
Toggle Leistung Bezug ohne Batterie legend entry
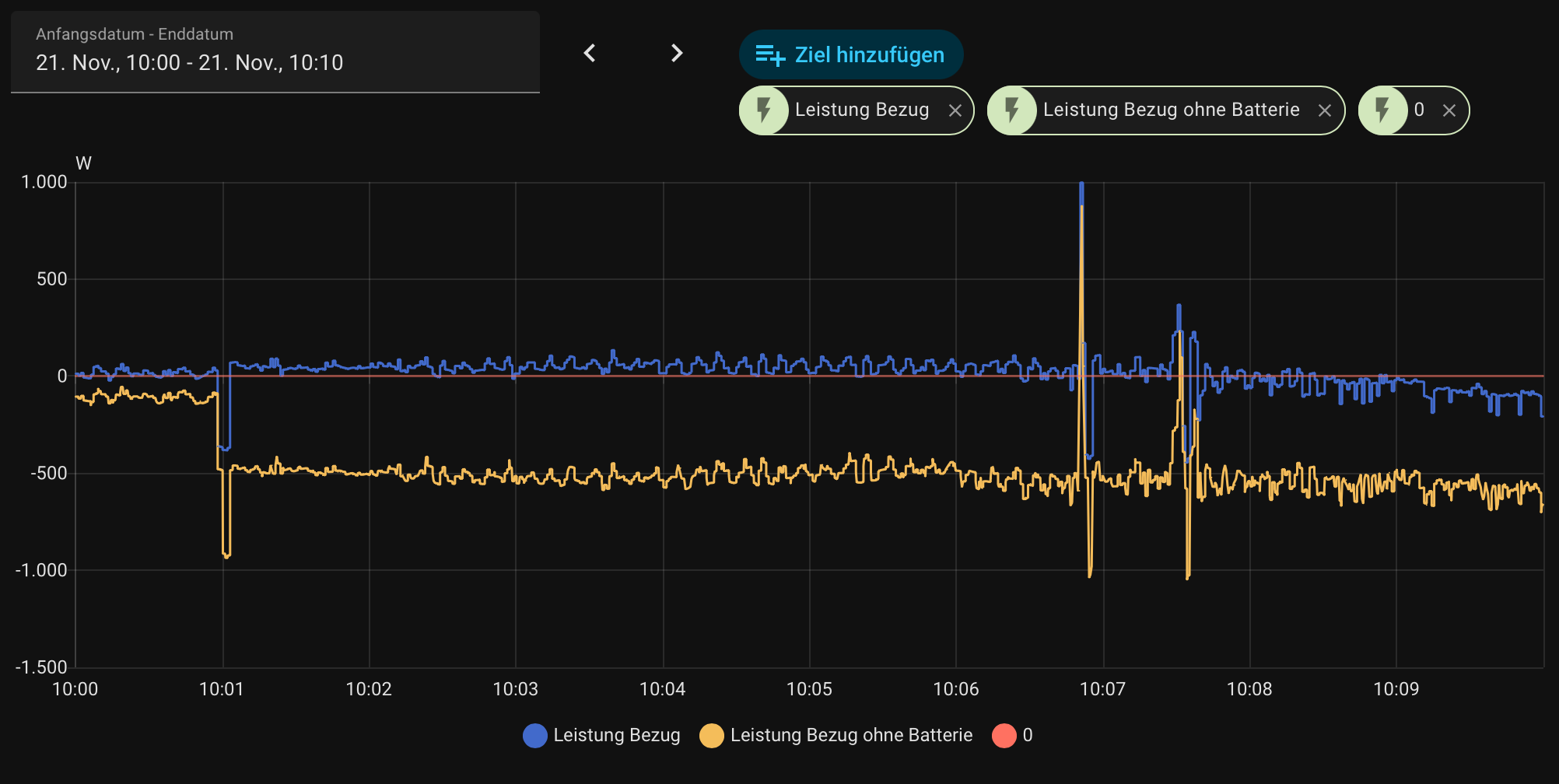tap(851, 735)
